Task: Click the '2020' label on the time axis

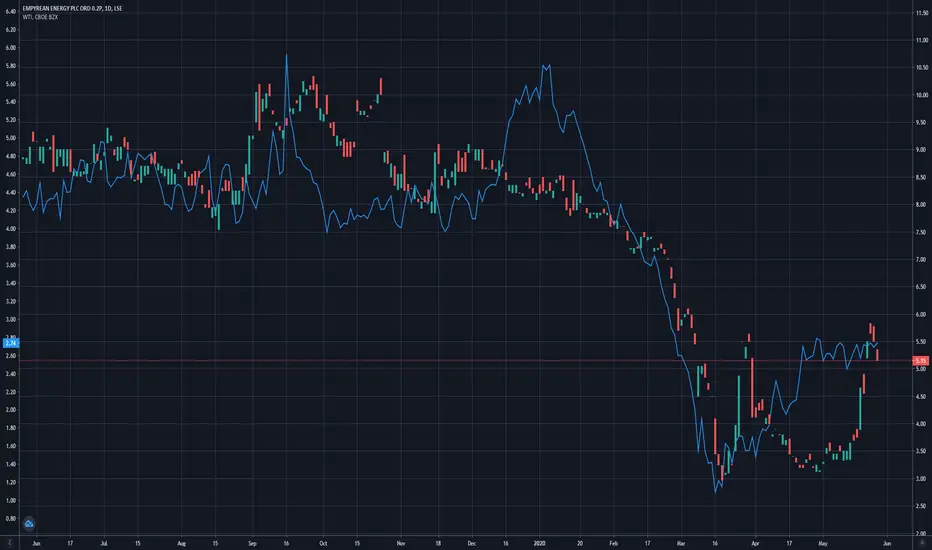Action: pyautogui.click(x=540, y=543)
